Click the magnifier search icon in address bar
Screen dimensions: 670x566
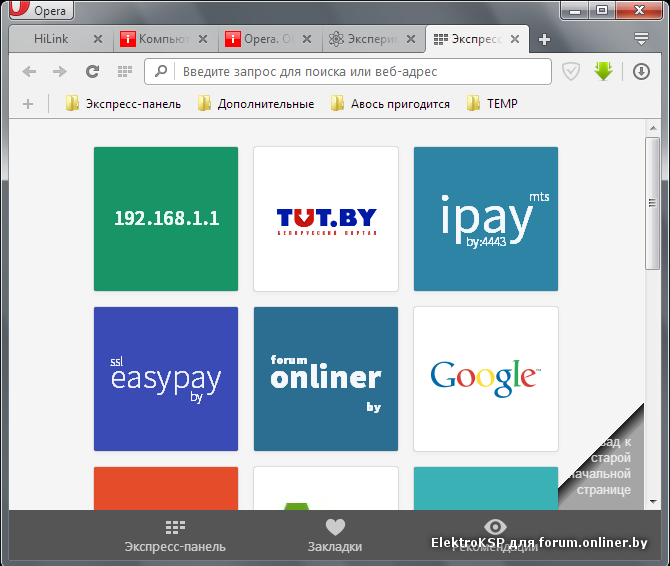point(161,71)
